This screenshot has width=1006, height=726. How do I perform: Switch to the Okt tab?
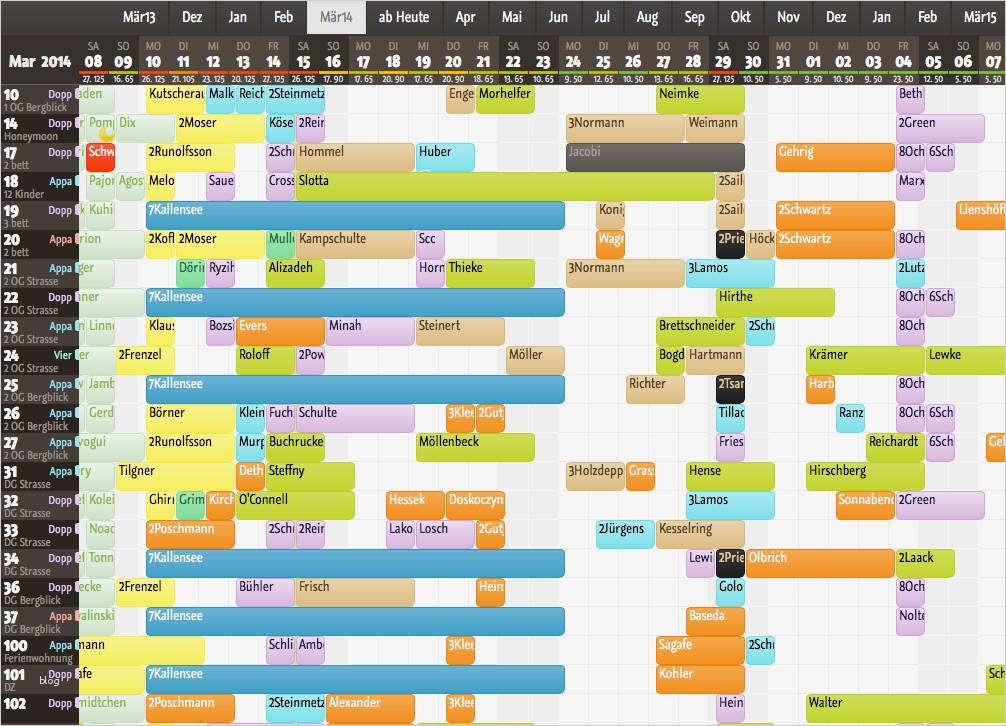(x=740, y=17)
